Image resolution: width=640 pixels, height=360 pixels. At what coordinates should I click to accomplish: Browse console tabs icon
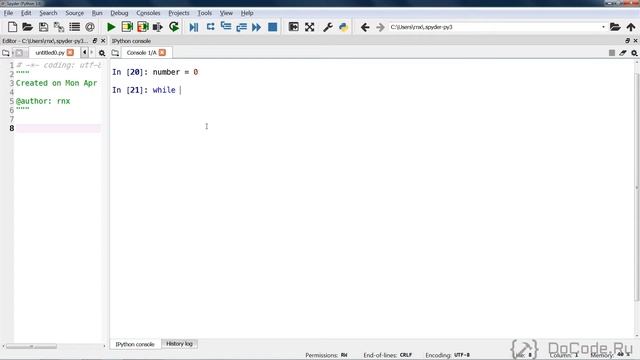pyautogui.click(x=116, y=53)
